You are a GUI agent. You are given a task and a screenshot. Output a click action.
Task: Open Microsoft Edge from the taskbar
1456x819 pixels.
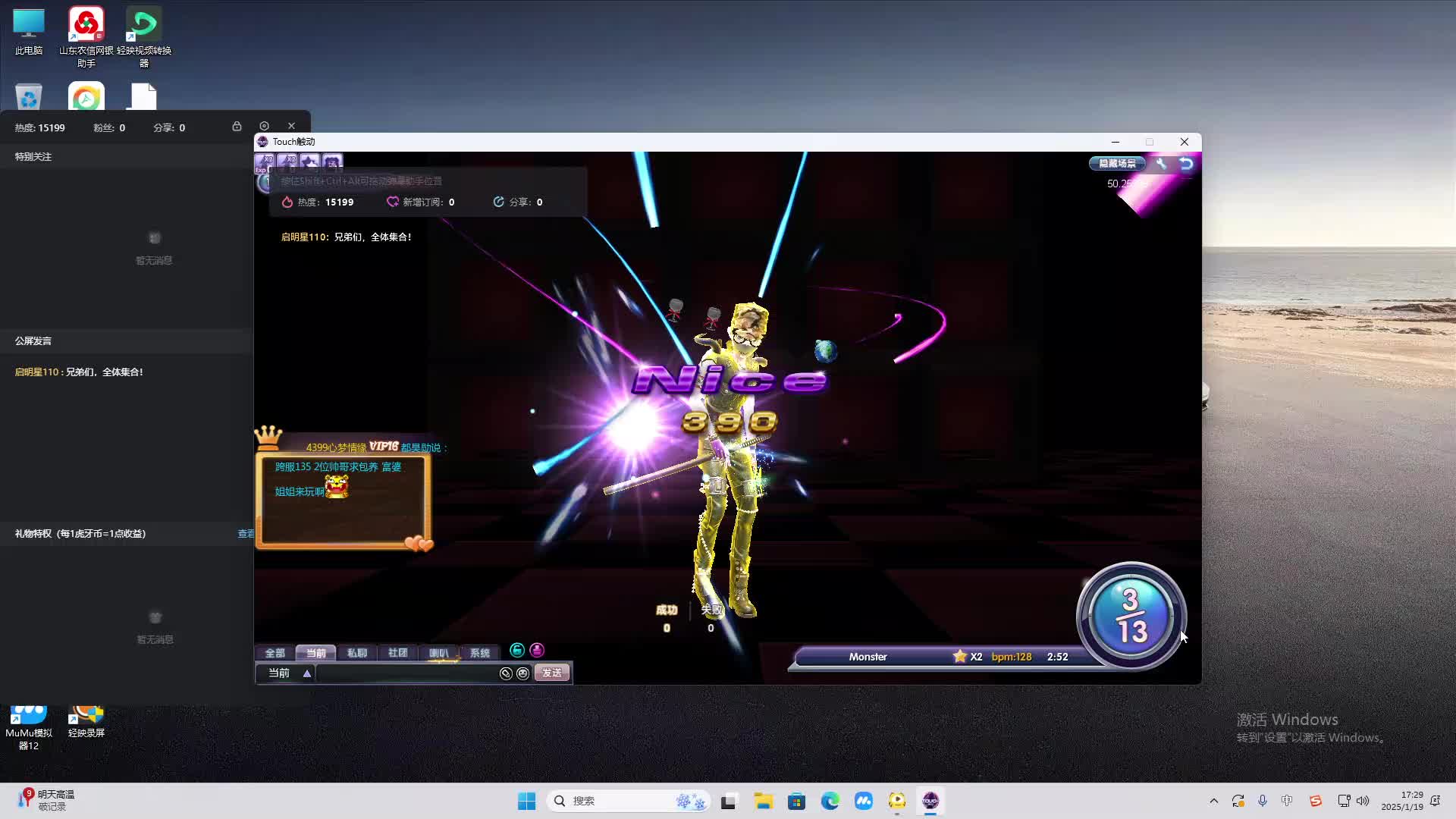(830, 801)
